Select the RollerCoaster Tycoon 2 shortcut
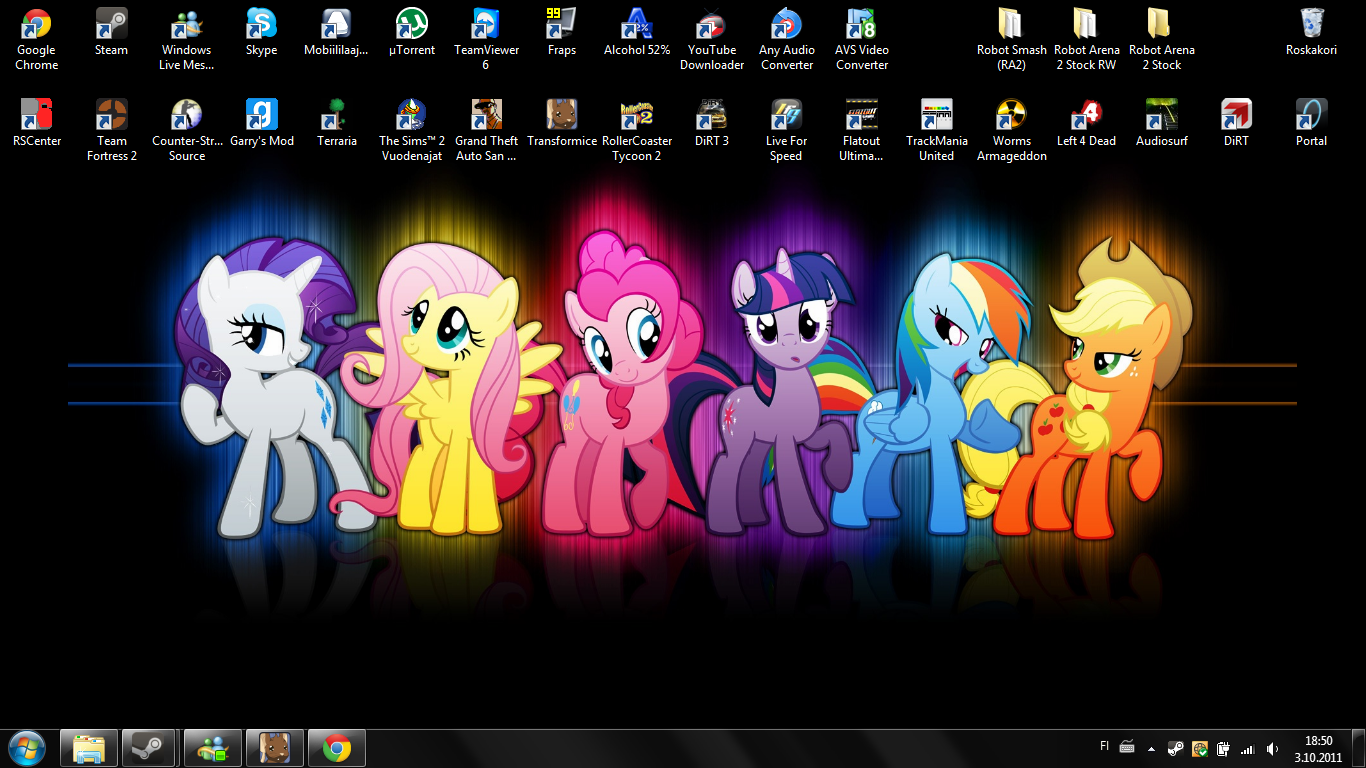The height and width of the screenshot is (768, 1366). tap(637, 131)
